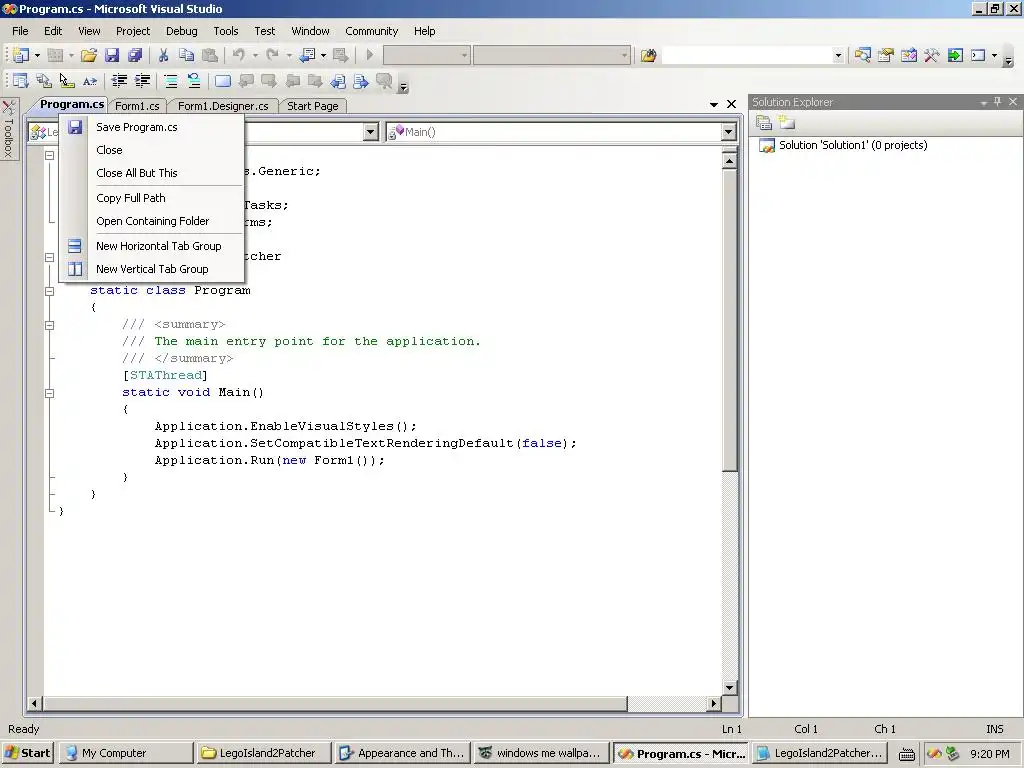The width and height of the screenshot is (1024, 768).
Task: Open the Navigate Backward dropdown arrow
Action: (323, 56)
